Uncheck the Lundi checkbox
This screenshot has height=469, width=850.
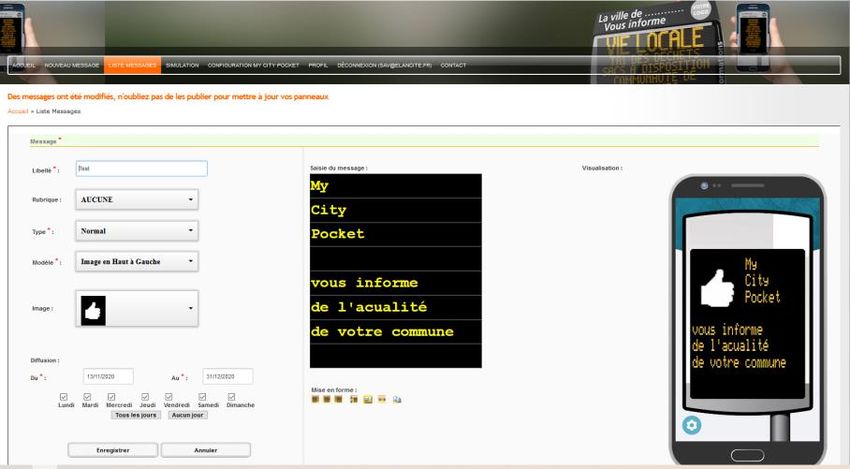click(64, 397)
